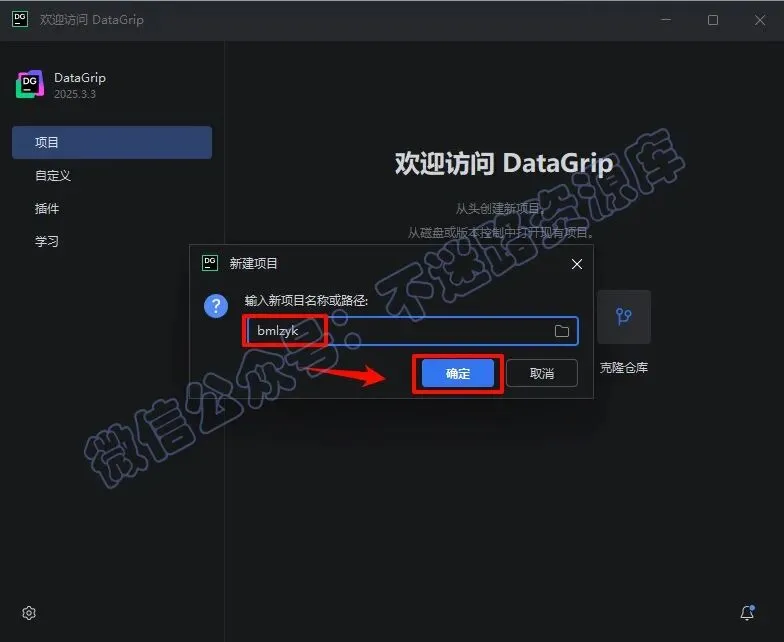
Task: Click the DataGrip logo in the sidebar
Action: tap(30, 84)
